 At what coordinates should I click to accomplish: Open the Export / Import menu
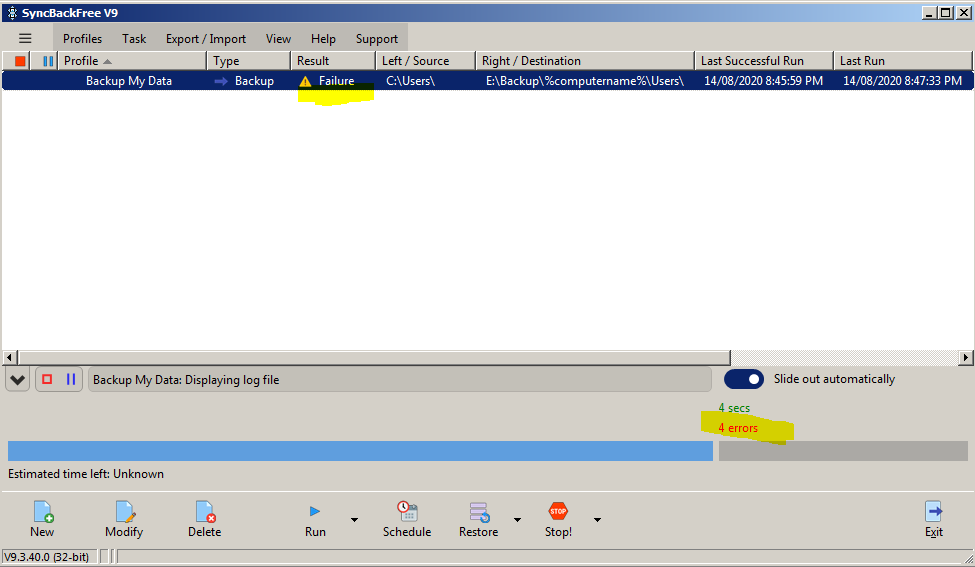click(x=205, y=39)
